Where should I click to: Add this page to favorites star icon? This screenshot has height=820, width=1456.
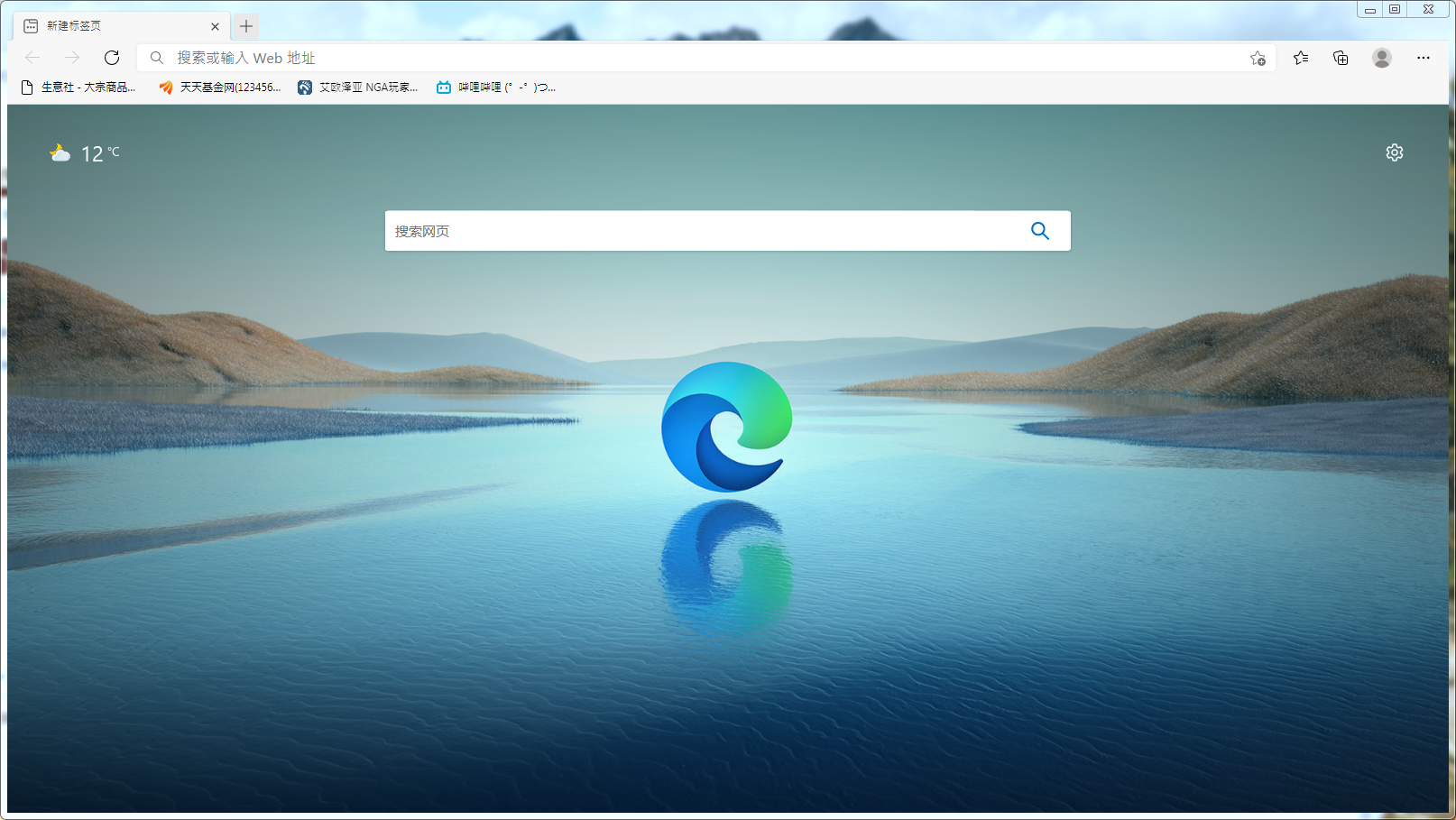[1258, 59]
